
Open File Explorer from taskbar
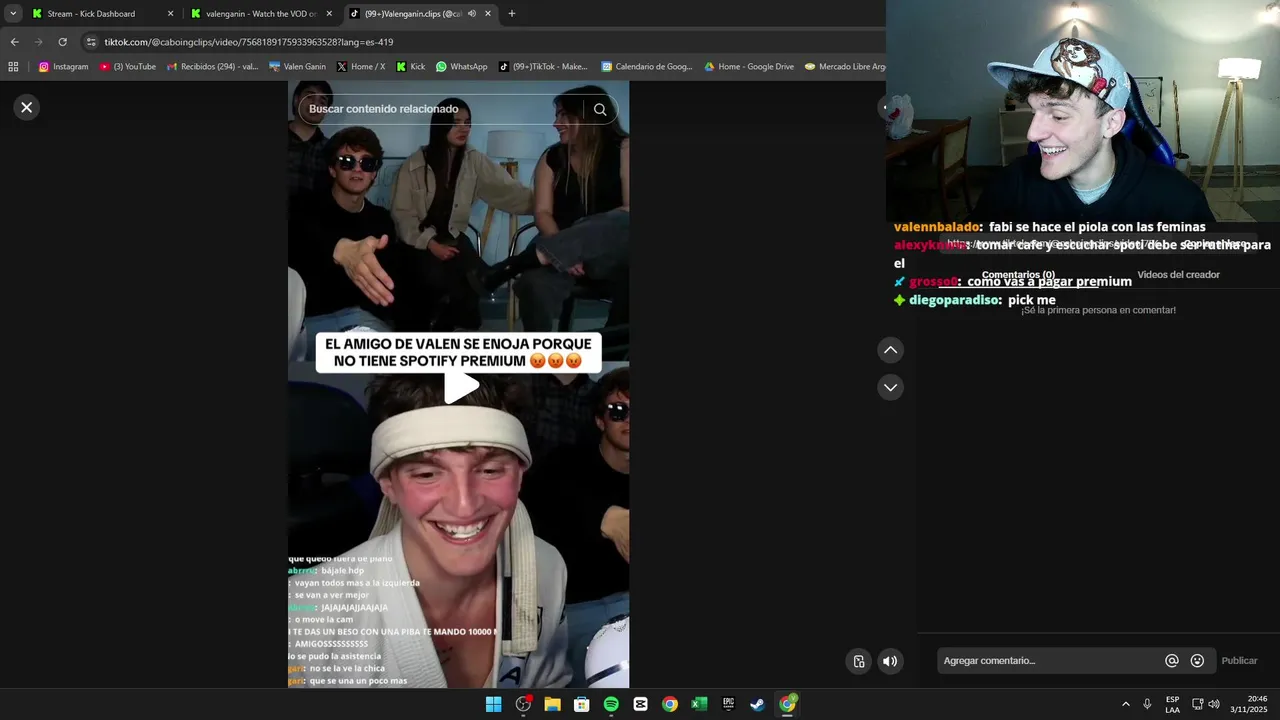coord(552,704)
